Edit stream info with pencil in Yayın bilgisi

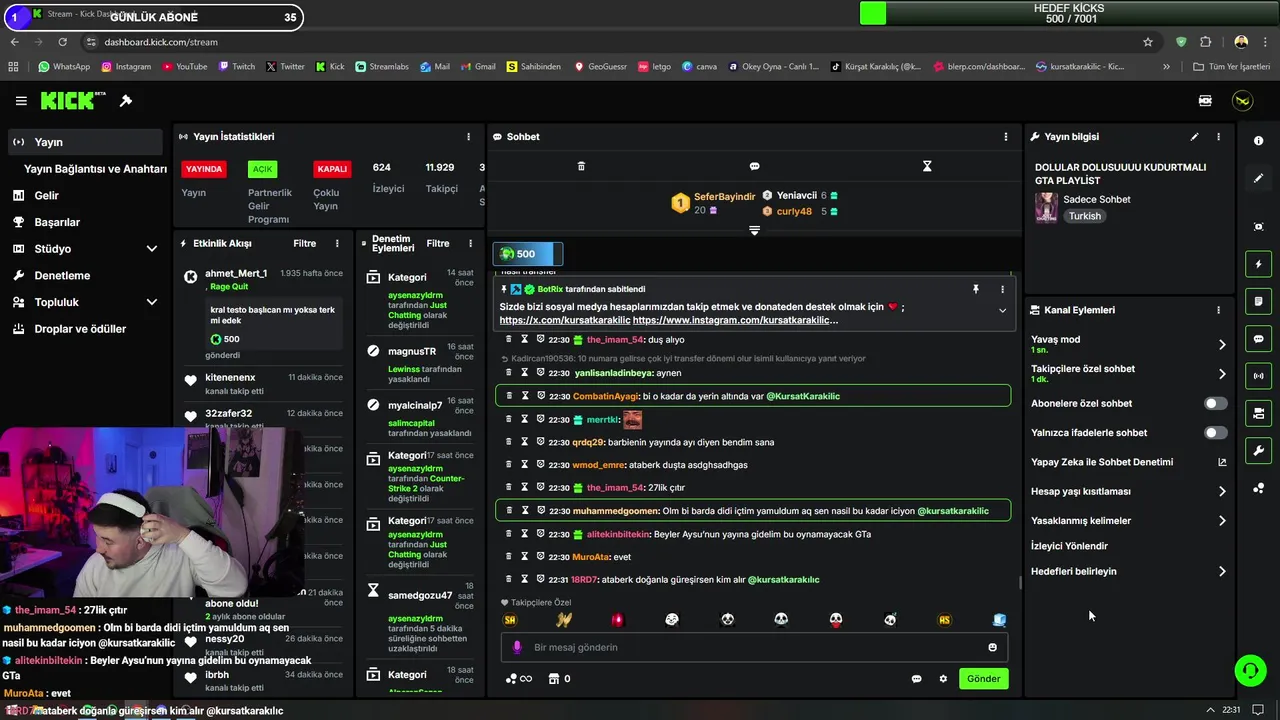click(x=1194, y=137)
